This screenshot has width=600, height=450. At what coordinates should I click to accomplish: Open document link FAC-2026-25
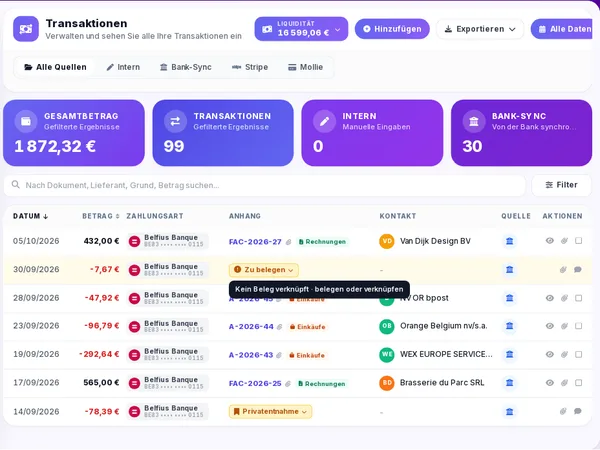[x=255, y=383]
